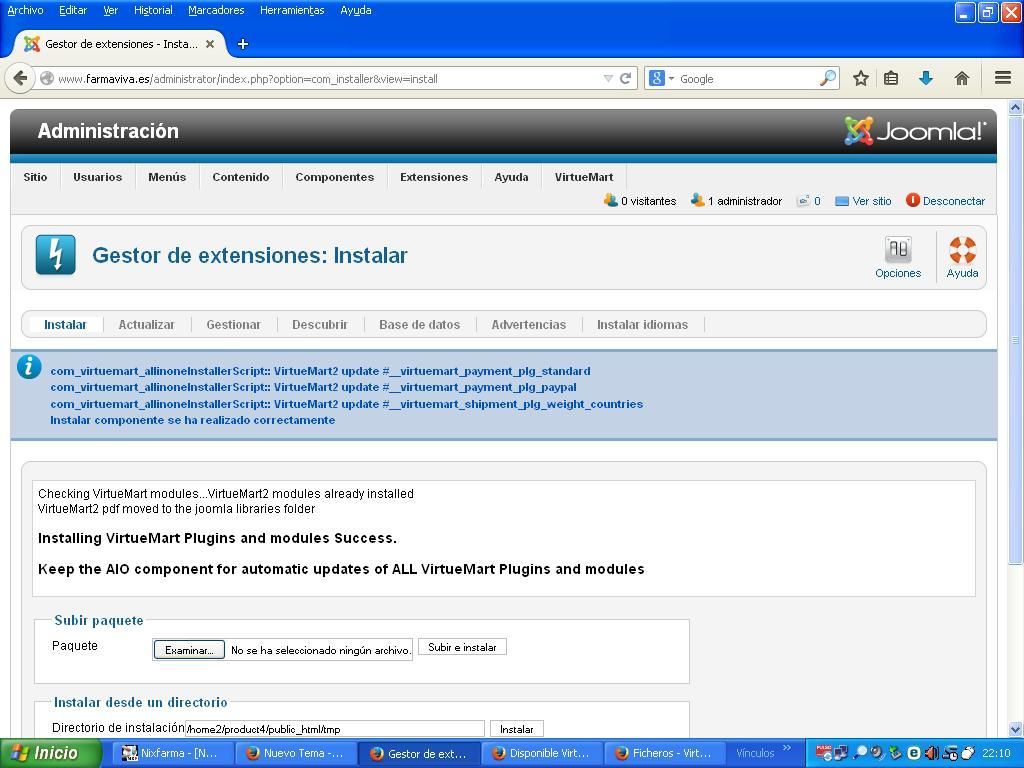This screenshot has height=768, width=1024.
Task: Click the Windows Inicio start button
Action: (x=51, y=753)
